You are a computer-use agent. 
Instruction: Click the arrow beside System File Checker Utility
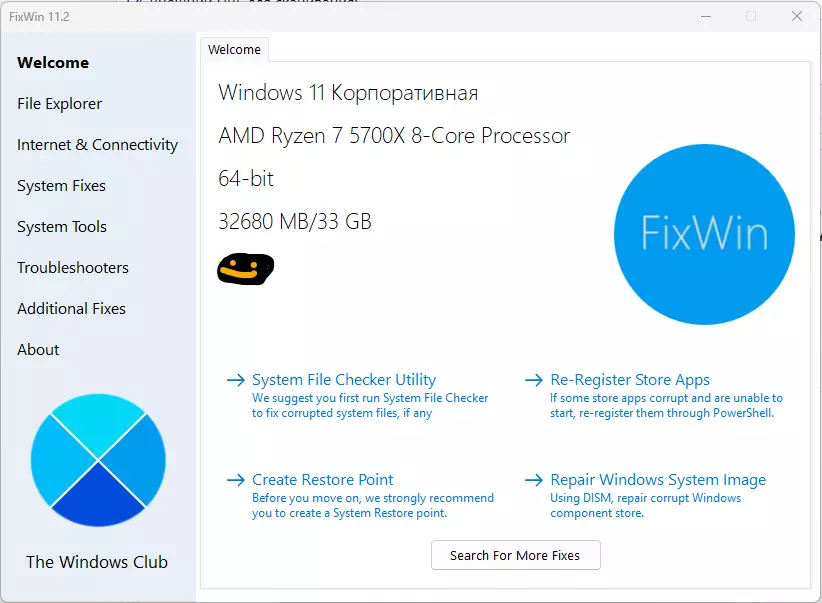(236, 380)
